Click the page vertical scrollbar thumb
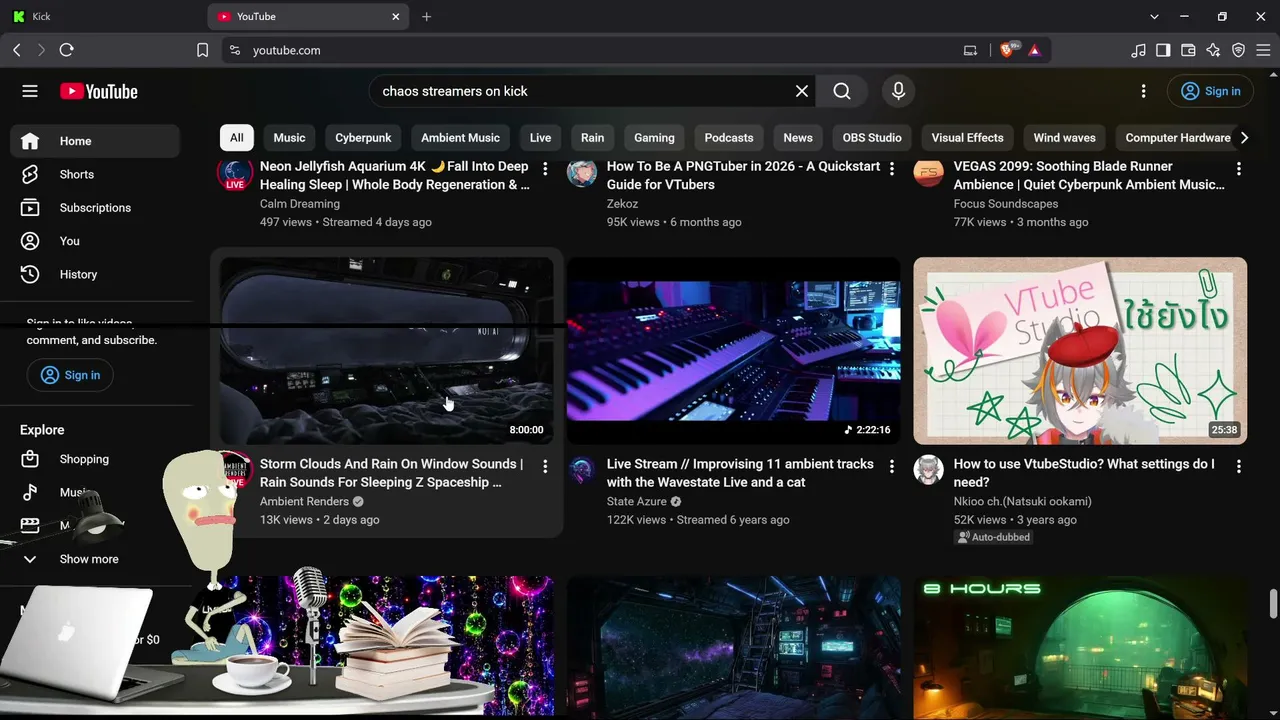Image resolution: width=1280 pixels, height=720 pixels. 1273,605
